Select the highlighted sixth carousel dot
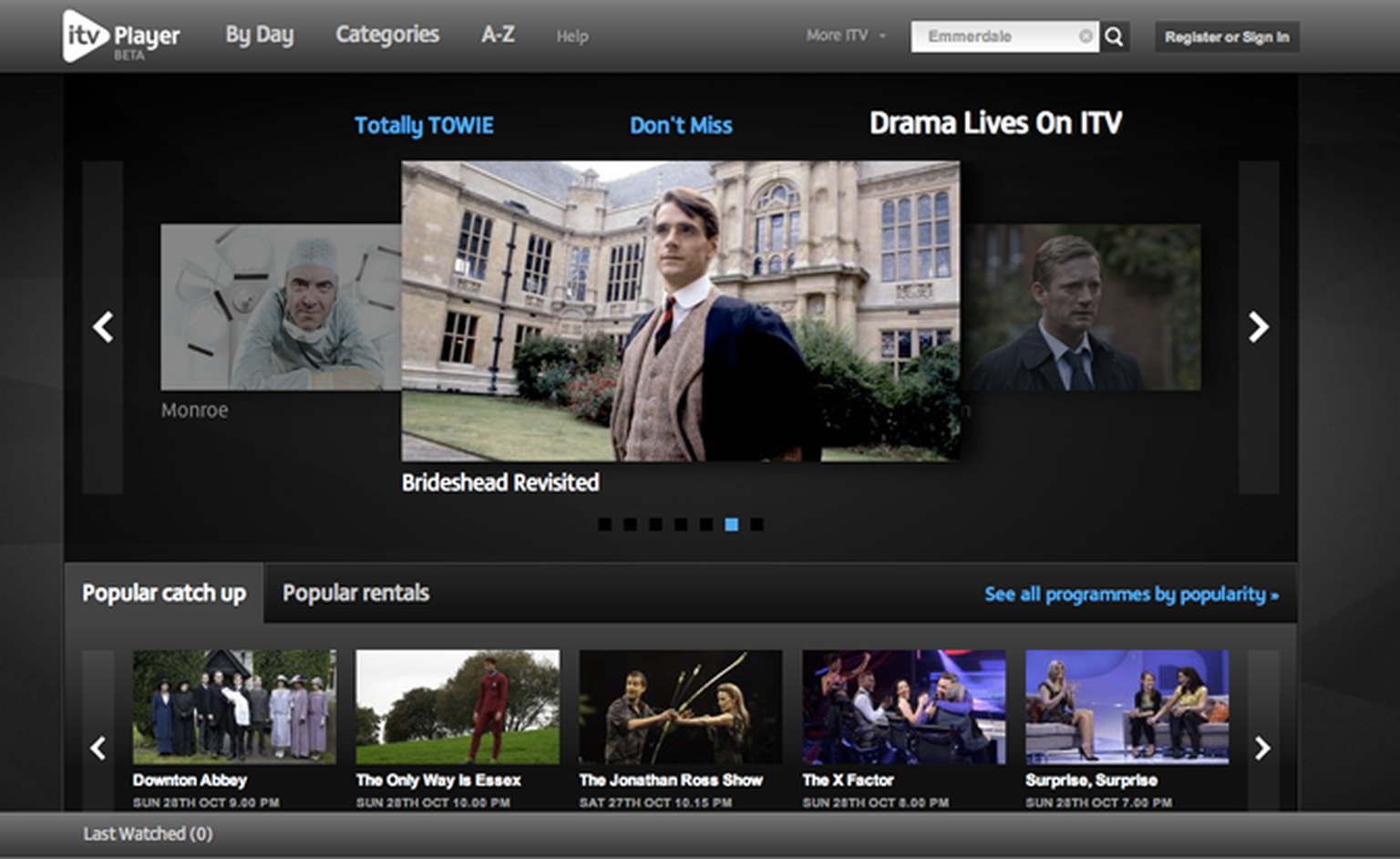 [731, 524]
